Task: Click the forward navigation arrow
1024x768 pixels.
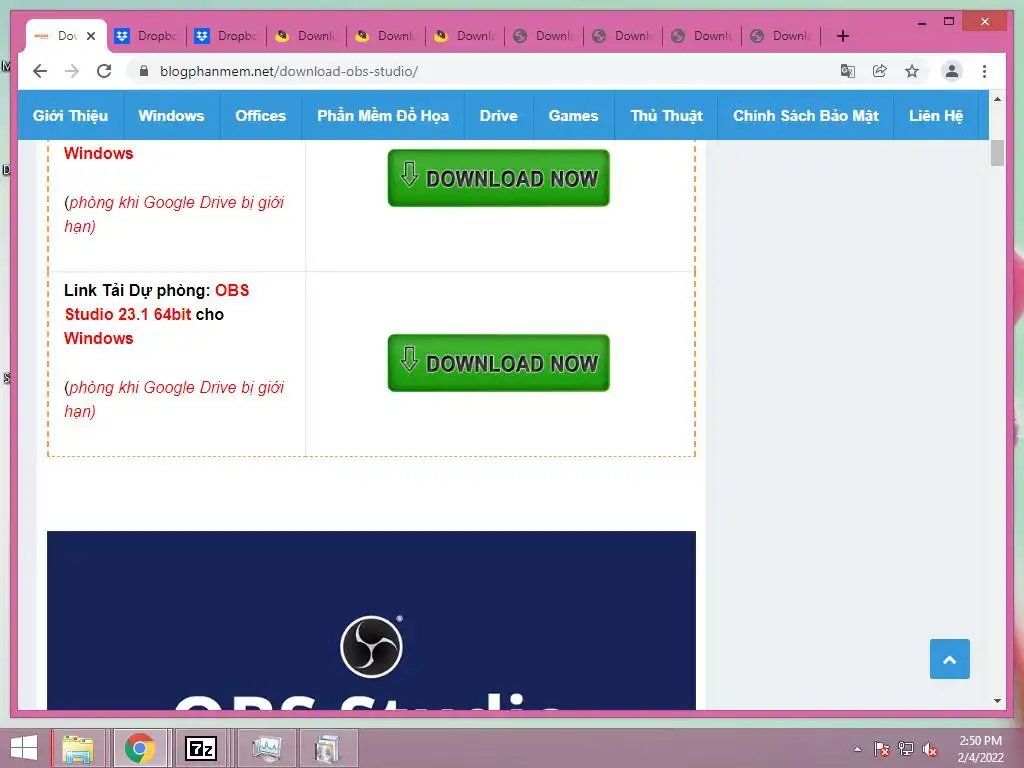Action: click(72, 71)
